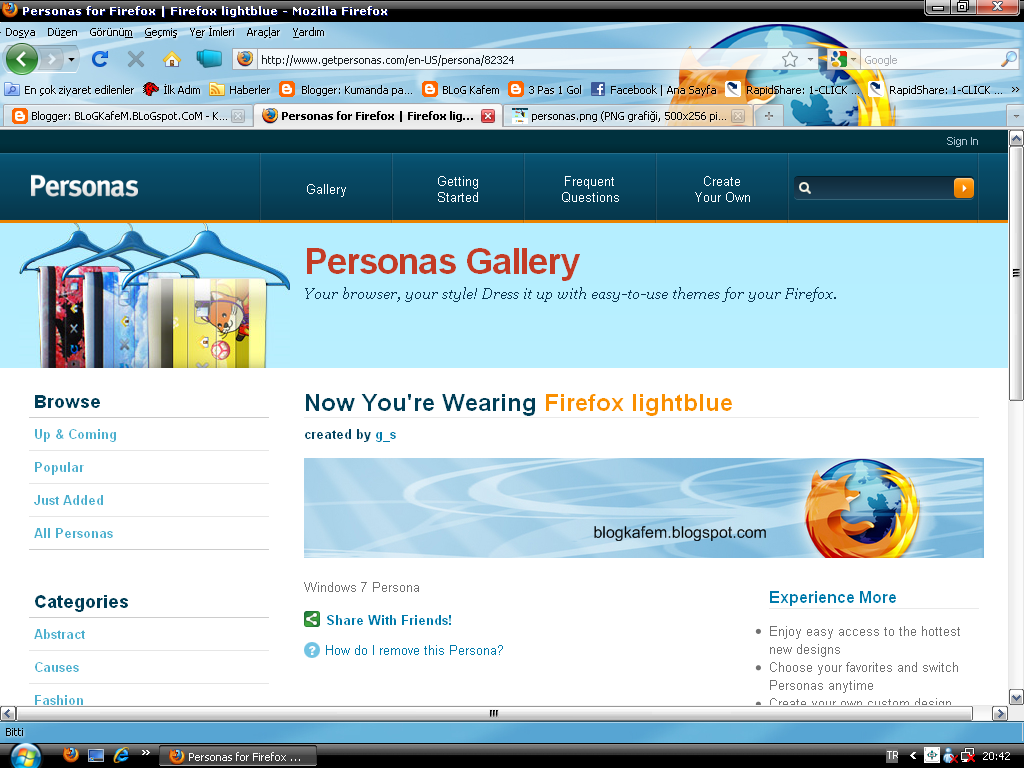1024x768 pixels.
Task: Open Create Your Own page
Action: (722, 189)
